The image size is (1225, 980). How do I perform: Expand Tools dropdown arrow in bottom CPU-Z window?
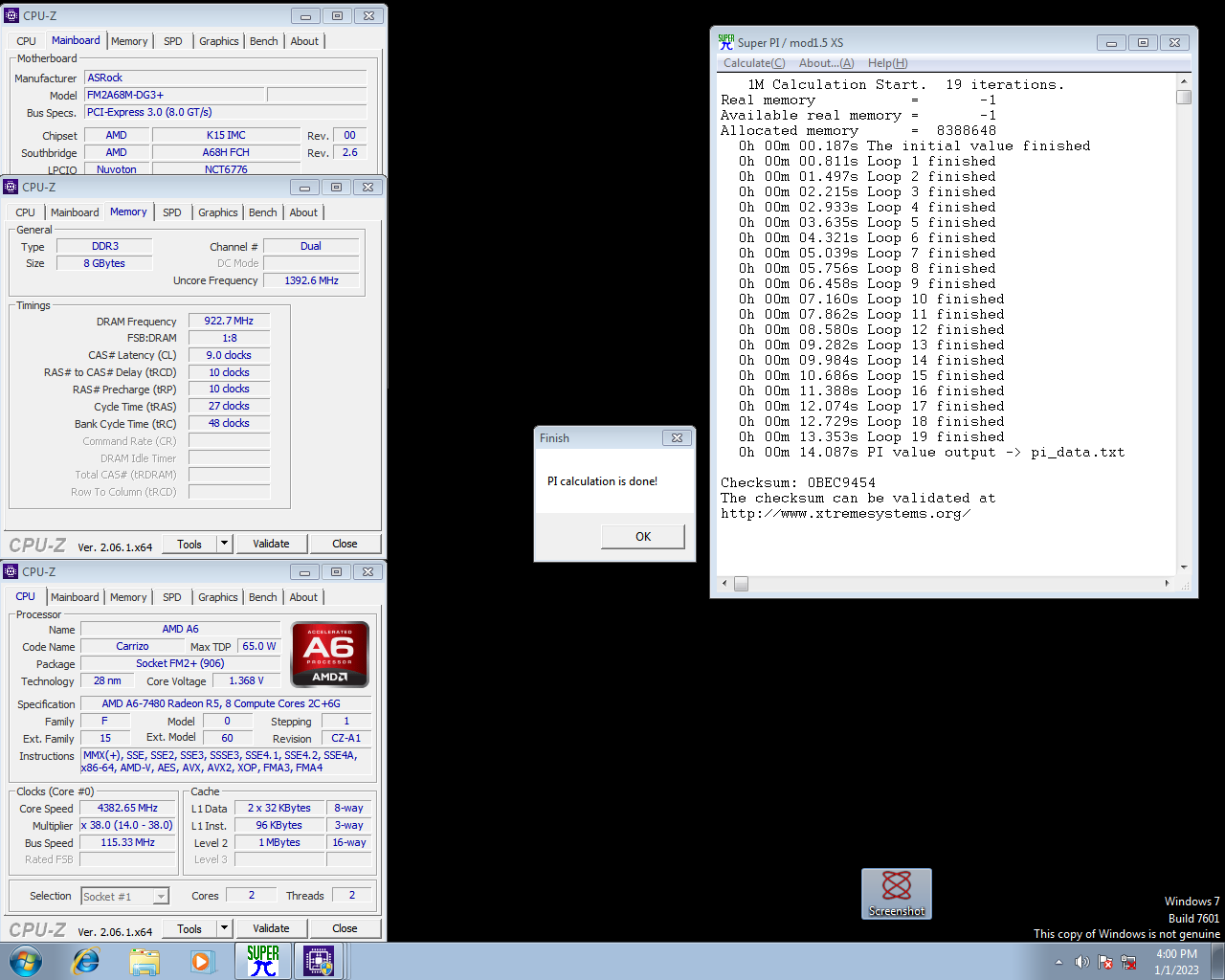point(225,928)
